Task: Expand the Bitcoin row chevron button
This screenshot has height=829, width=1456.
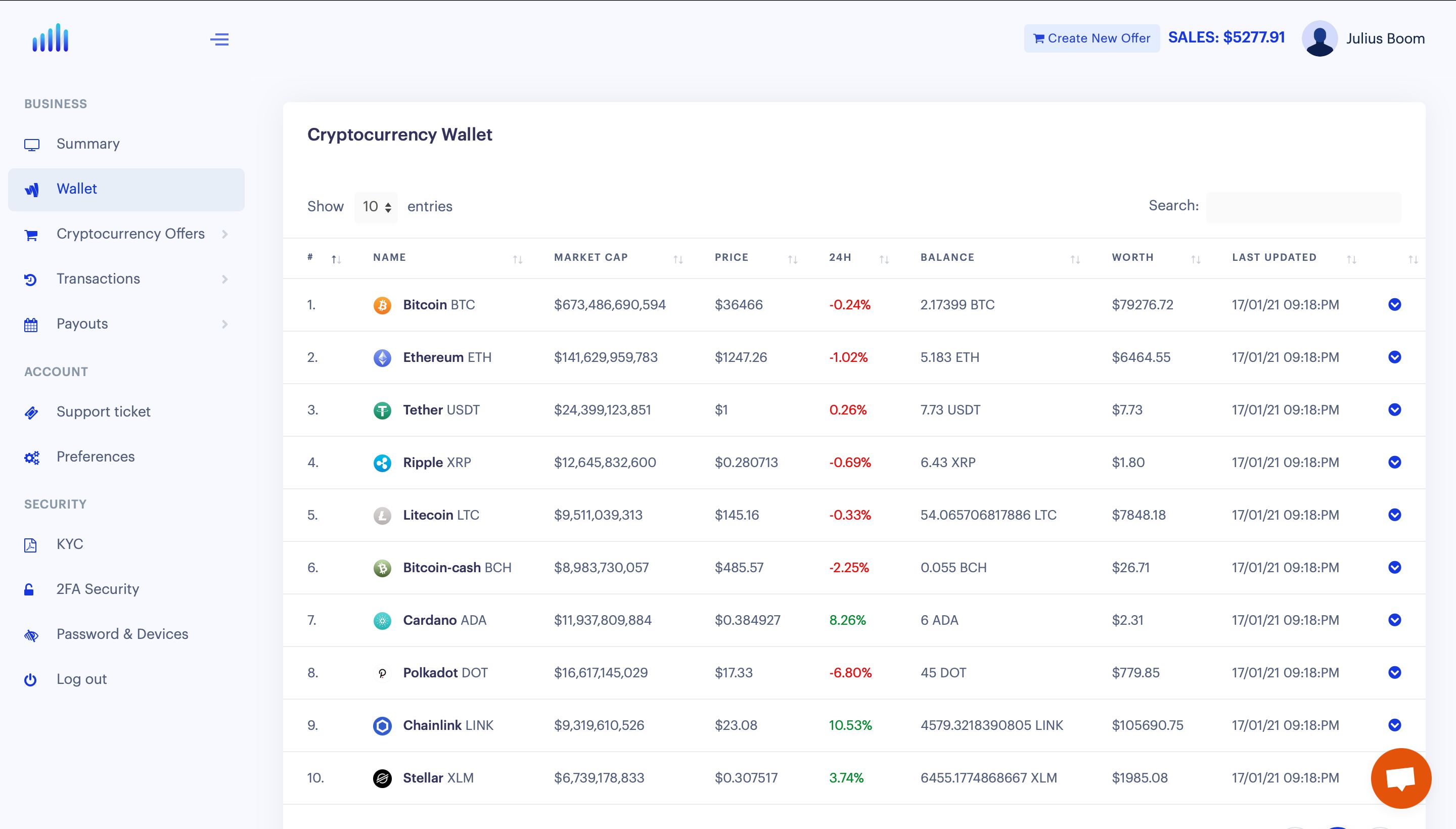Action: pyautogui.click(x=1394, y=305)
